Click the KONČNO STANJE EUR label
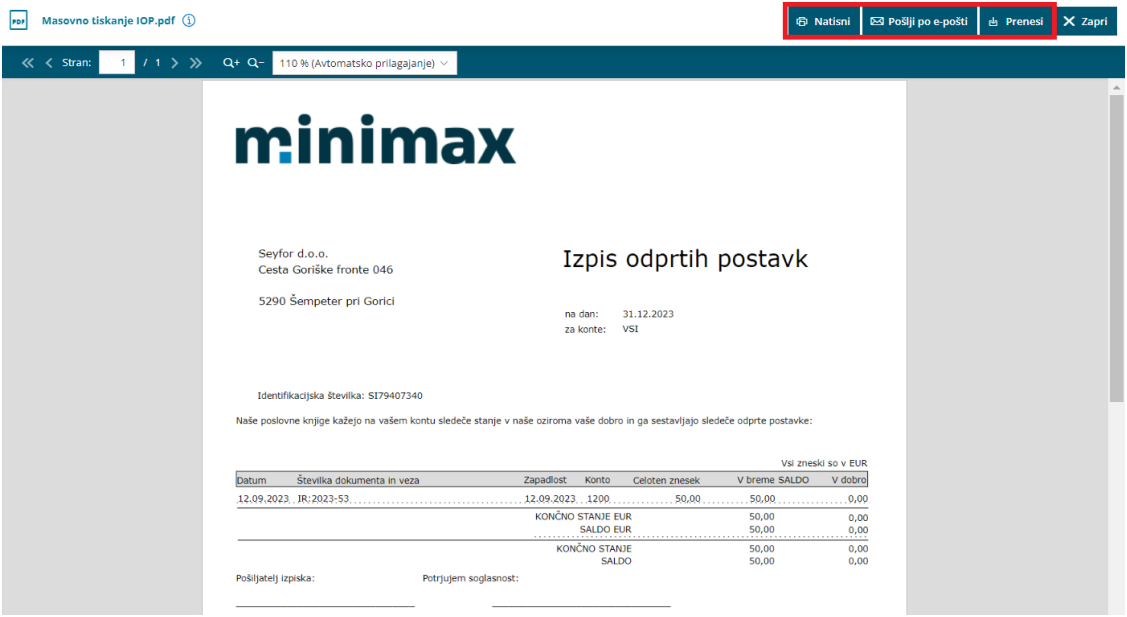The height and width of the screenshot is (617, 1127). [x=583, y=516]
